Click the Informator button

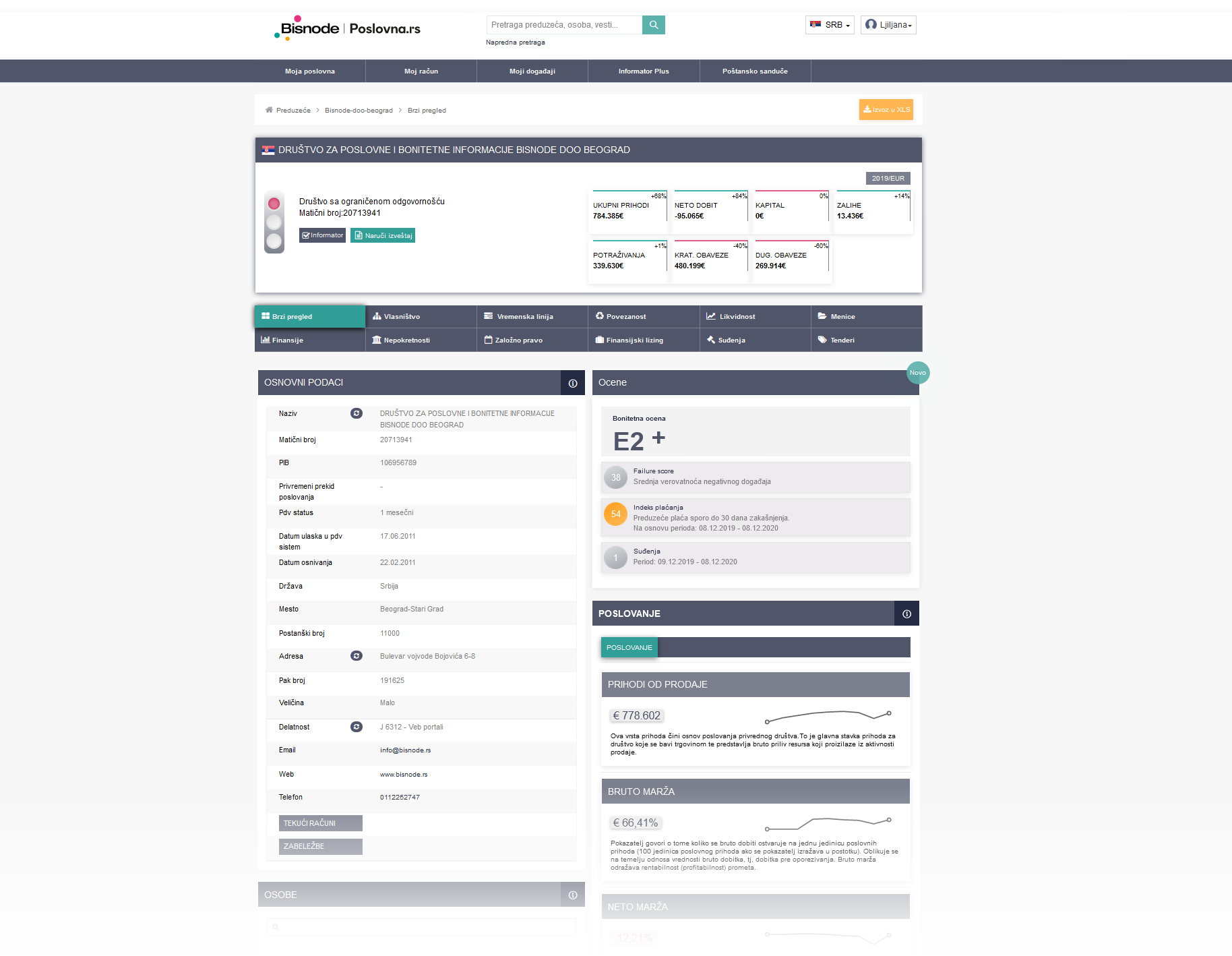coord(322,235)
